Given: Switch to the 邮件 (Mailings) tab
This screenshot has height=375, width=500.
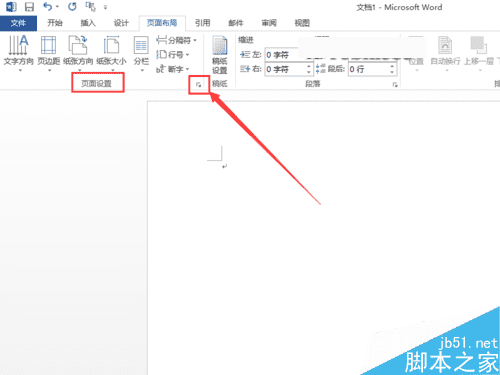Looking at the screenshot, I should (x=236, y=23).
